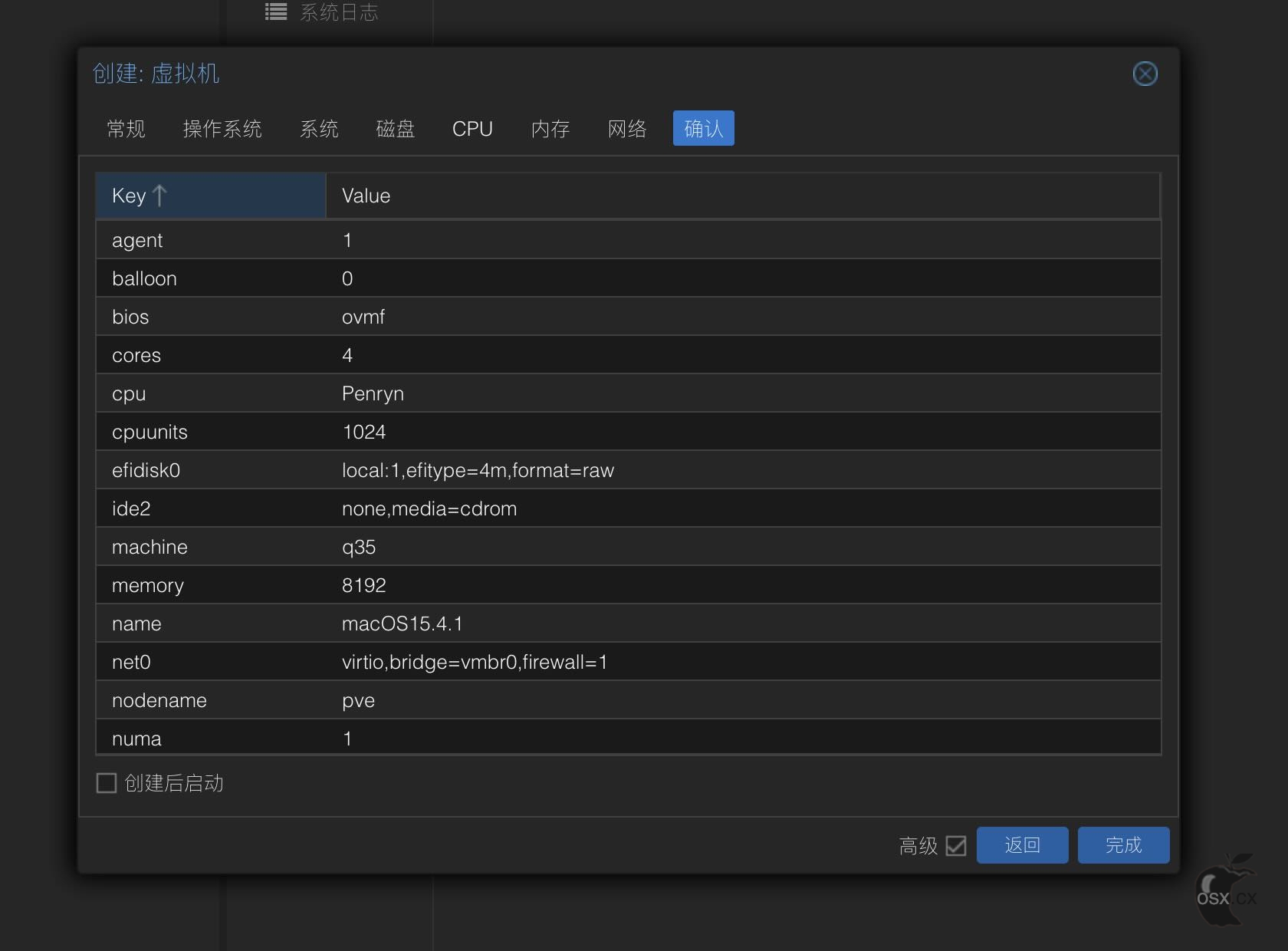Open the 系统日志 list icon

(276, 12)
